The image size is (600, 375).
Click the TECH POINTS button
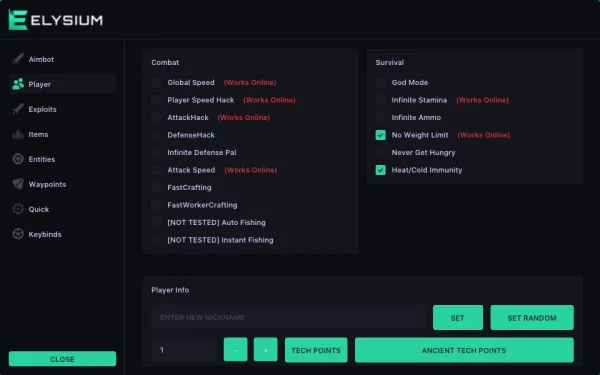click(x=316, y=350)
